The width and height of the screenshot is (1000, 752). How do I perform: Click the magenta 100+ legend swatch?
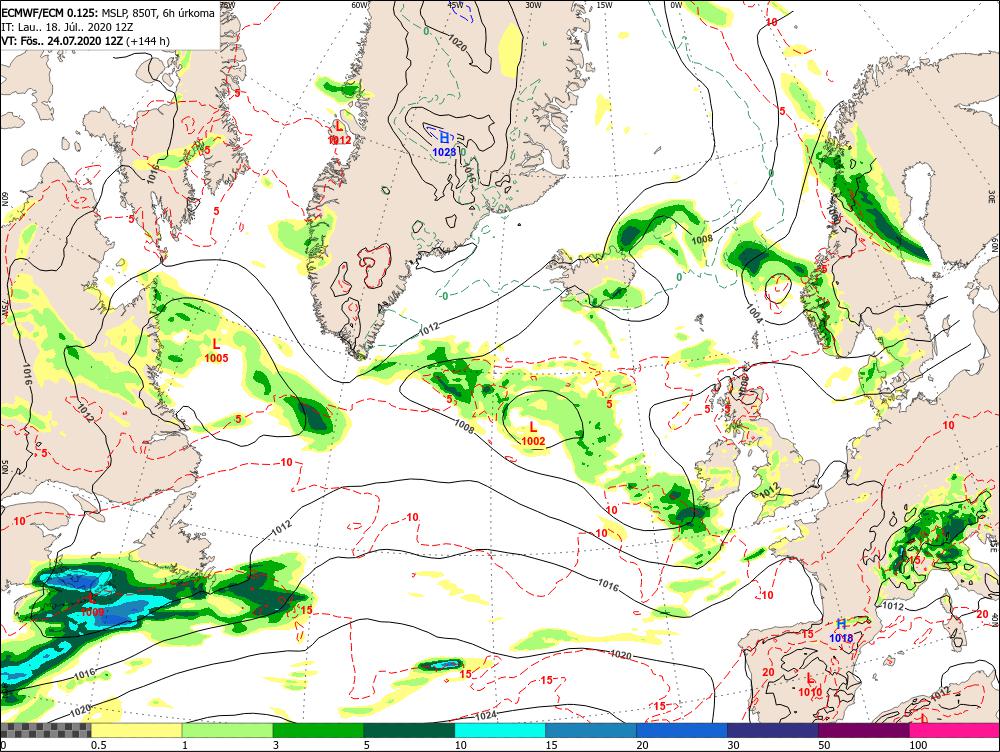(954, 730)
